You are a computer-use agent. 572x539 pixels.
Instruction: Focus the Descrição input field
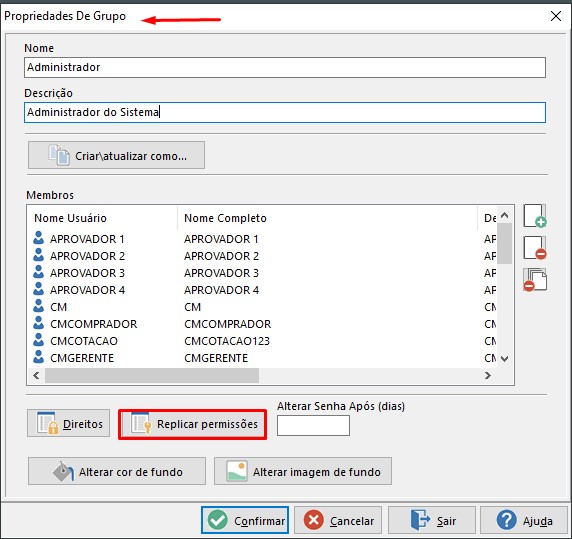click(285, 112)
